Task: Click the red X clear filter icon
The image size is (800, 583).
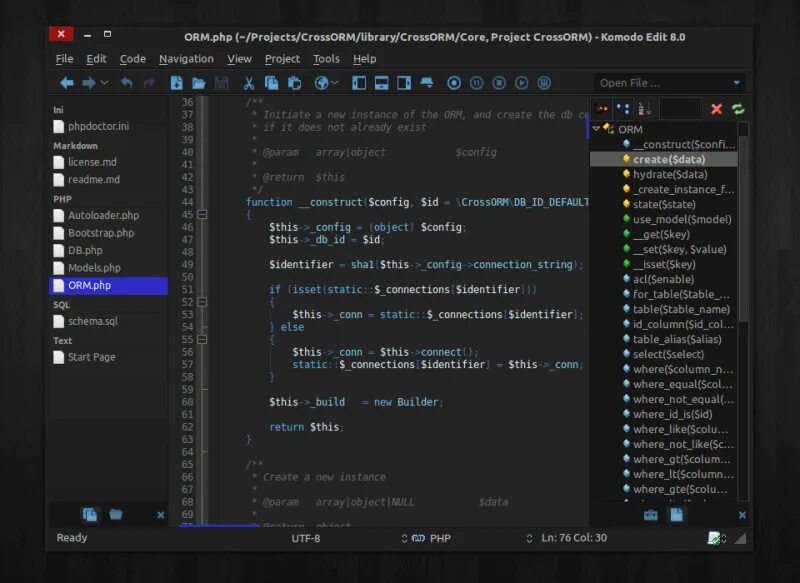Action: coord(716,109)
